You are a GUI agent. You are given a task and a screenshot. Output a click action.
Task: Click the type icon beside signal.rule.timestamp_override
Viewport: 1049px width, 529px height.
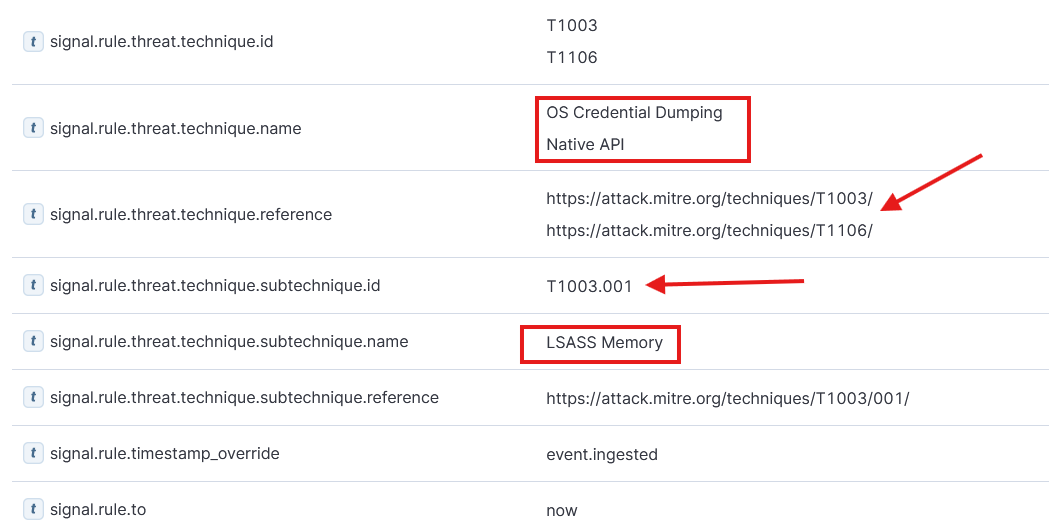tap(33, 453)
